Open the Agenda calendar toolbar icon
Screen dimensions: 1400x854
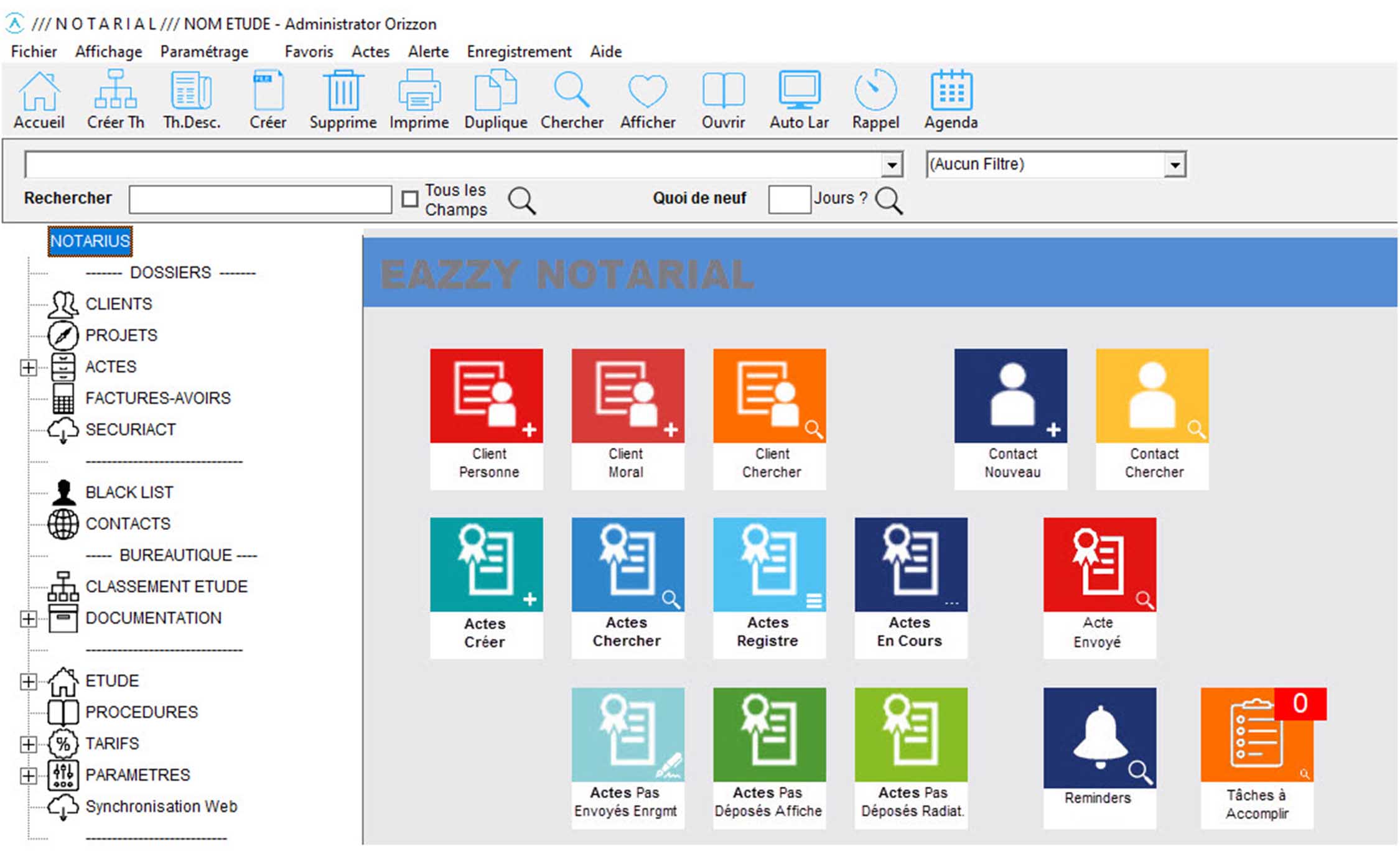[x=951, y=100]
